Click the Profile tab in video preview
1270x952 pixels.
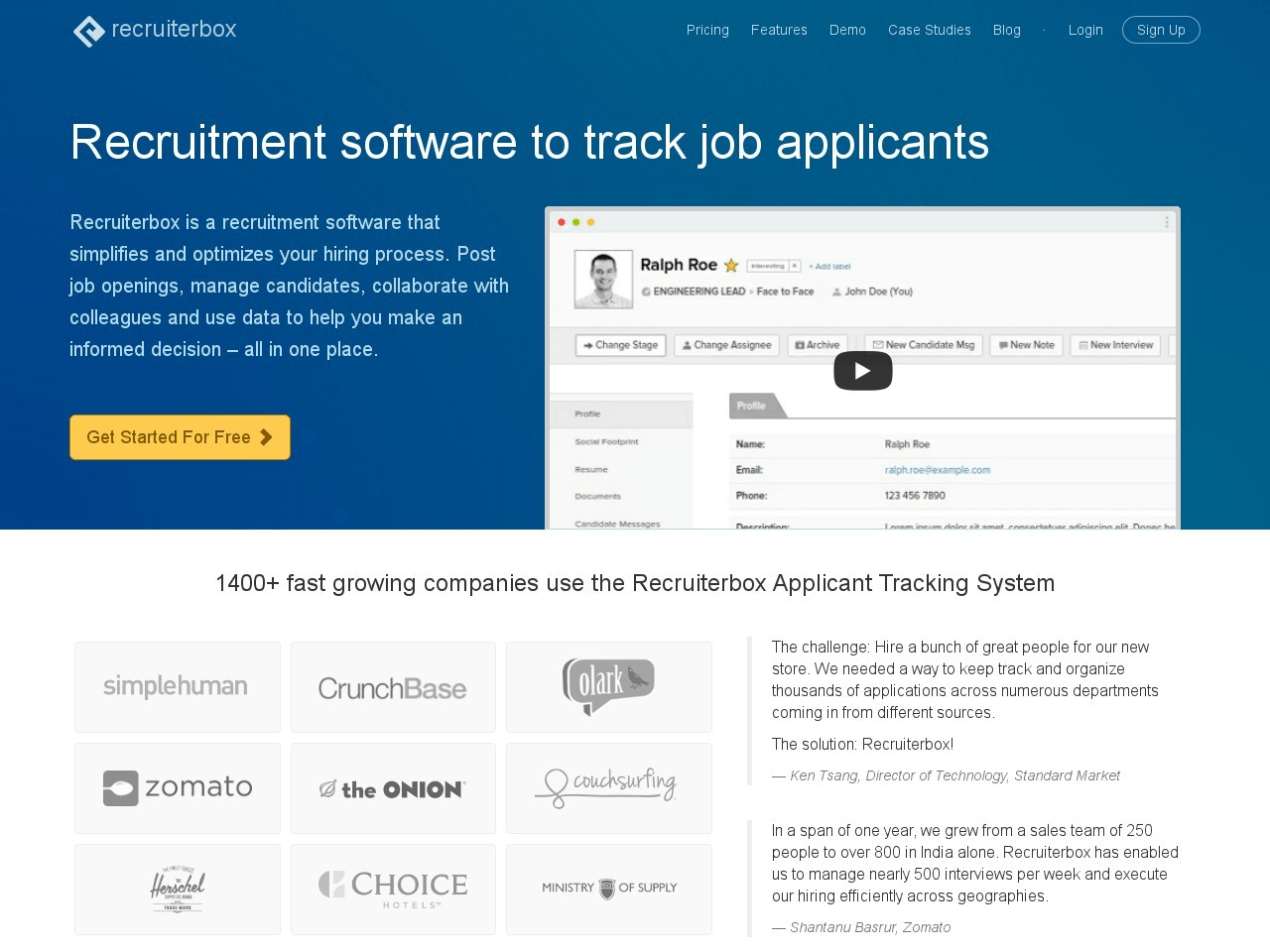tap(758, 406)
